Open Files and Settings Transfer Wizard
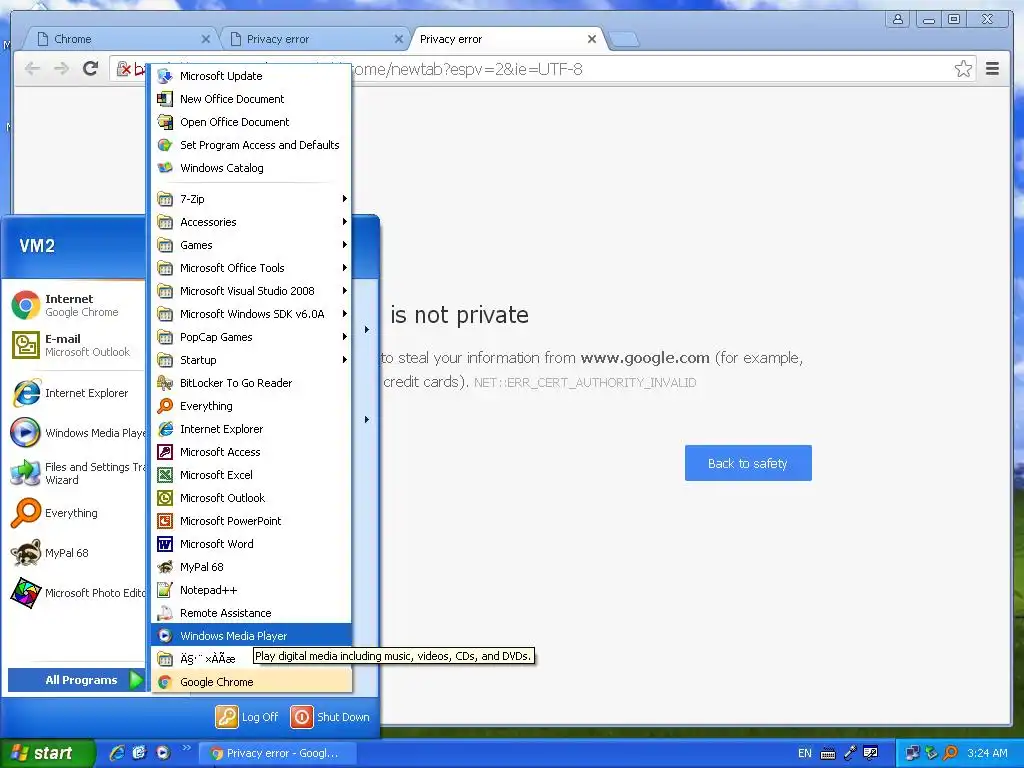This screenshot has width=1024, height=768. tap(76, 473)
